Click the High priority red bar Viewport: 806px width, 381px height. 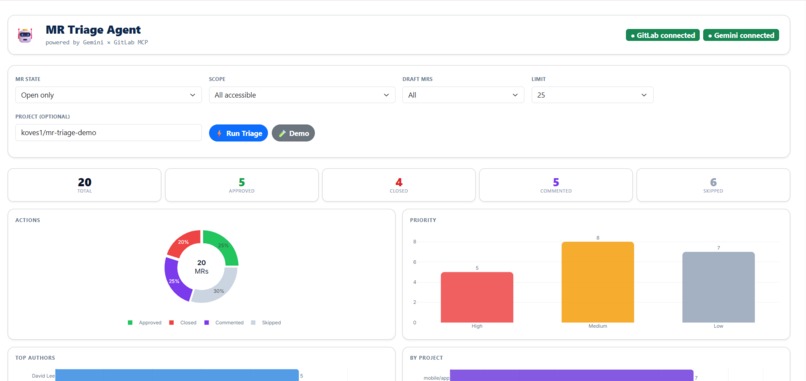tap(477, 297)
